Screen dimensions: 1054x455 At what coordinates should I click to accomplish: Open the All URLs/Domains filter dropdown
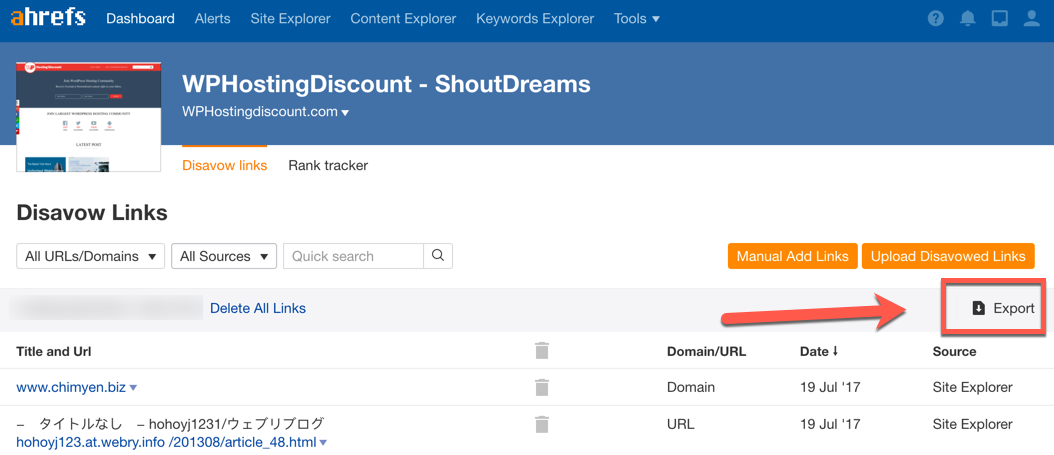(x=91, y=256)
